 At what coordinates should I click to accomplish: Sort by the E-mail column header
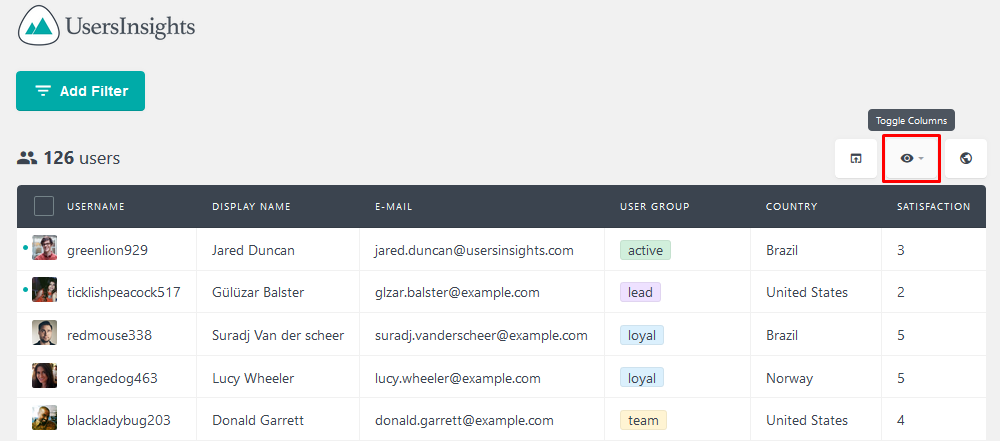pyautogui.click(x=393, y=207)
